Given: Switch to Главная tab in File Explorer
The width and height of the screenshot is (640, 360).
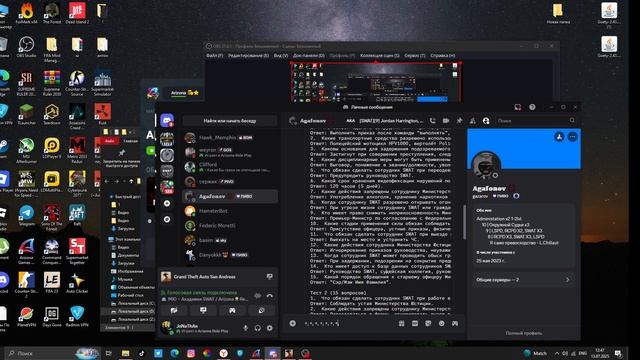Looking at the screenshot, I should [x=131, y=141].
